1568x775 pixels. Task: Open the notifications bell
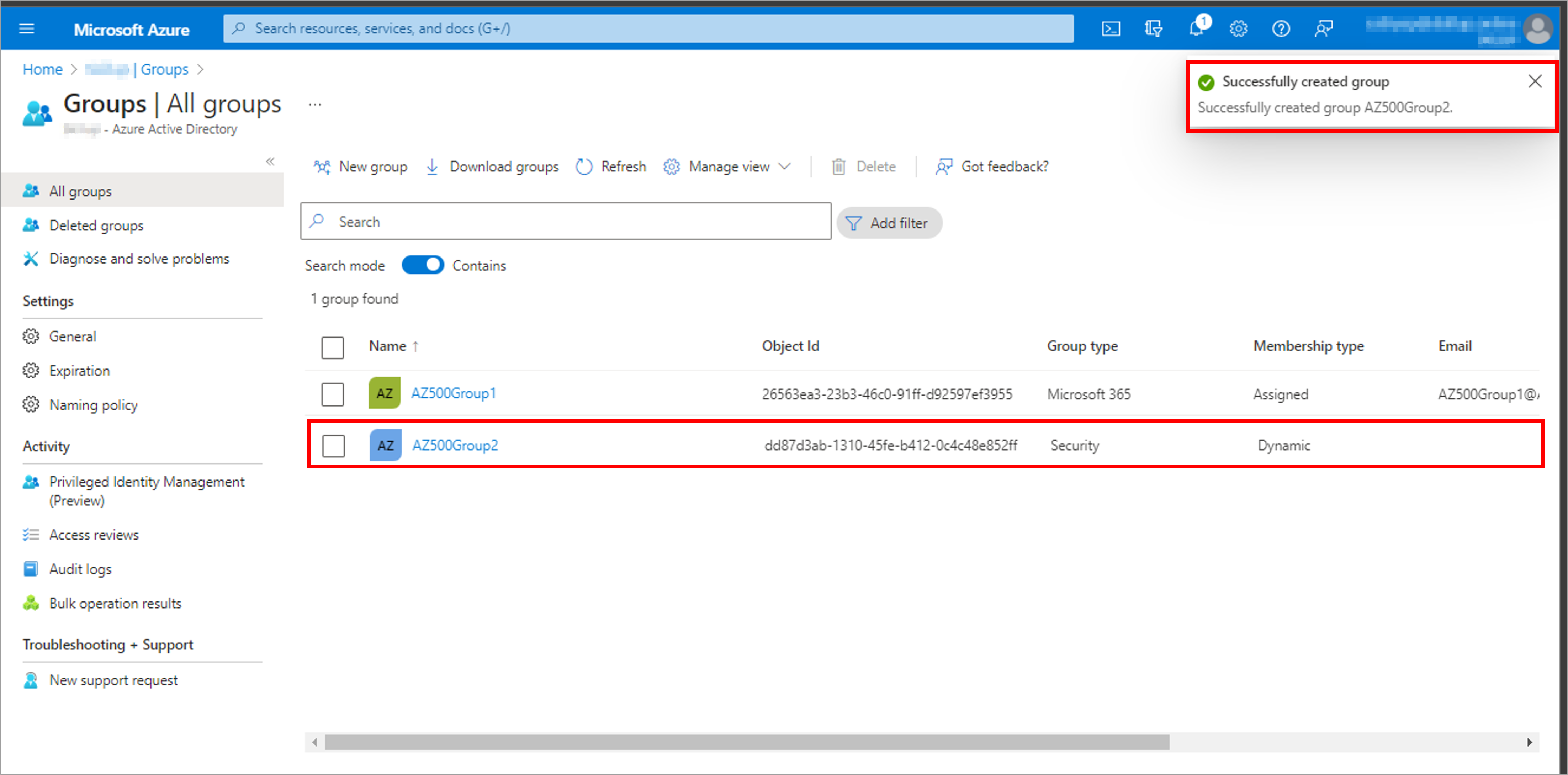[1197, 28]
